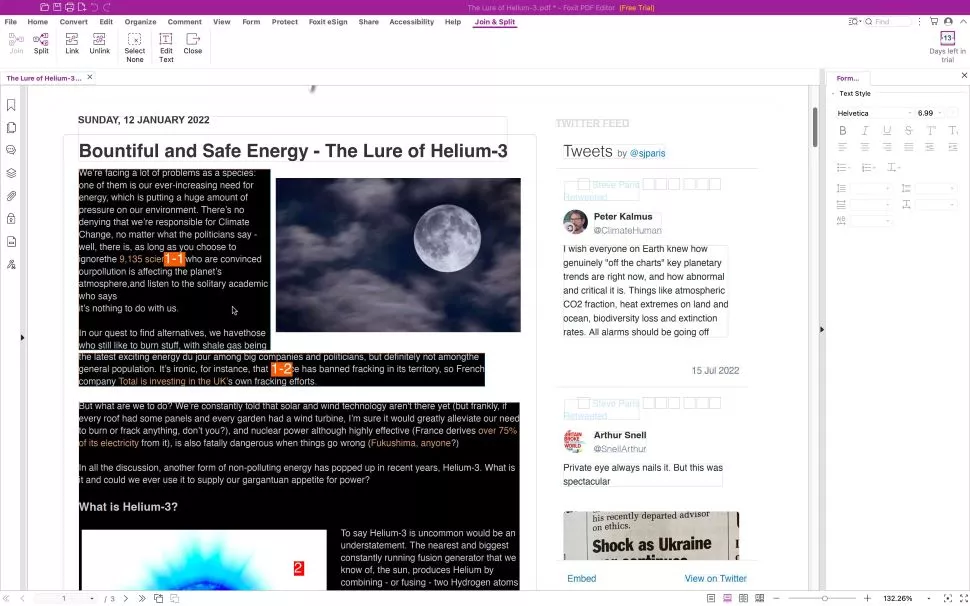Open the Comments panel in sidebar
This screenshot has width=970, height=606.
(11, 150)
